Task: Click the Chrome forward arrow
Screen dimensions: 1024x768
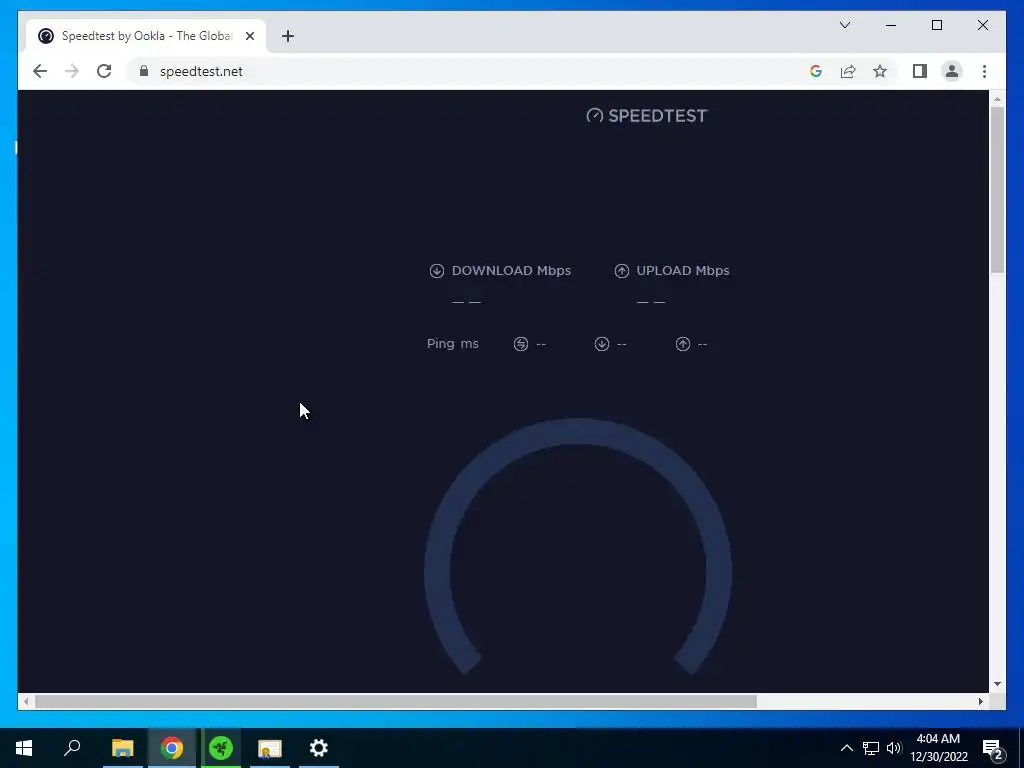Action: [x=72, y=71]
